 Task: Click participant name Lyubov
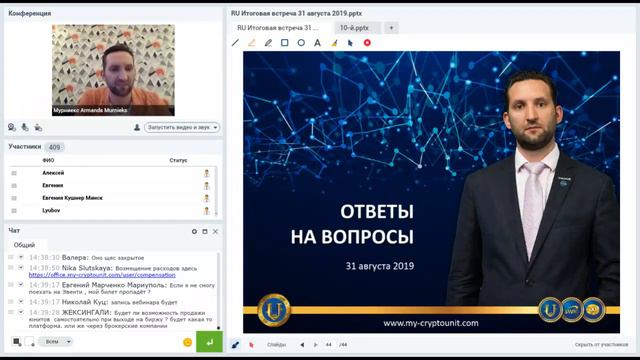51,211
